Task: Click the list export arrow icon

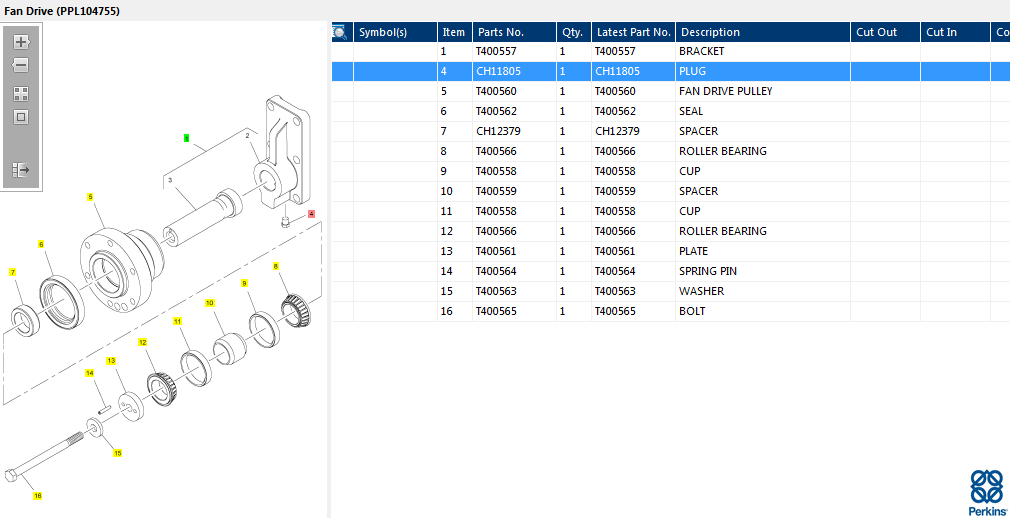Action: tap(21, 170)
